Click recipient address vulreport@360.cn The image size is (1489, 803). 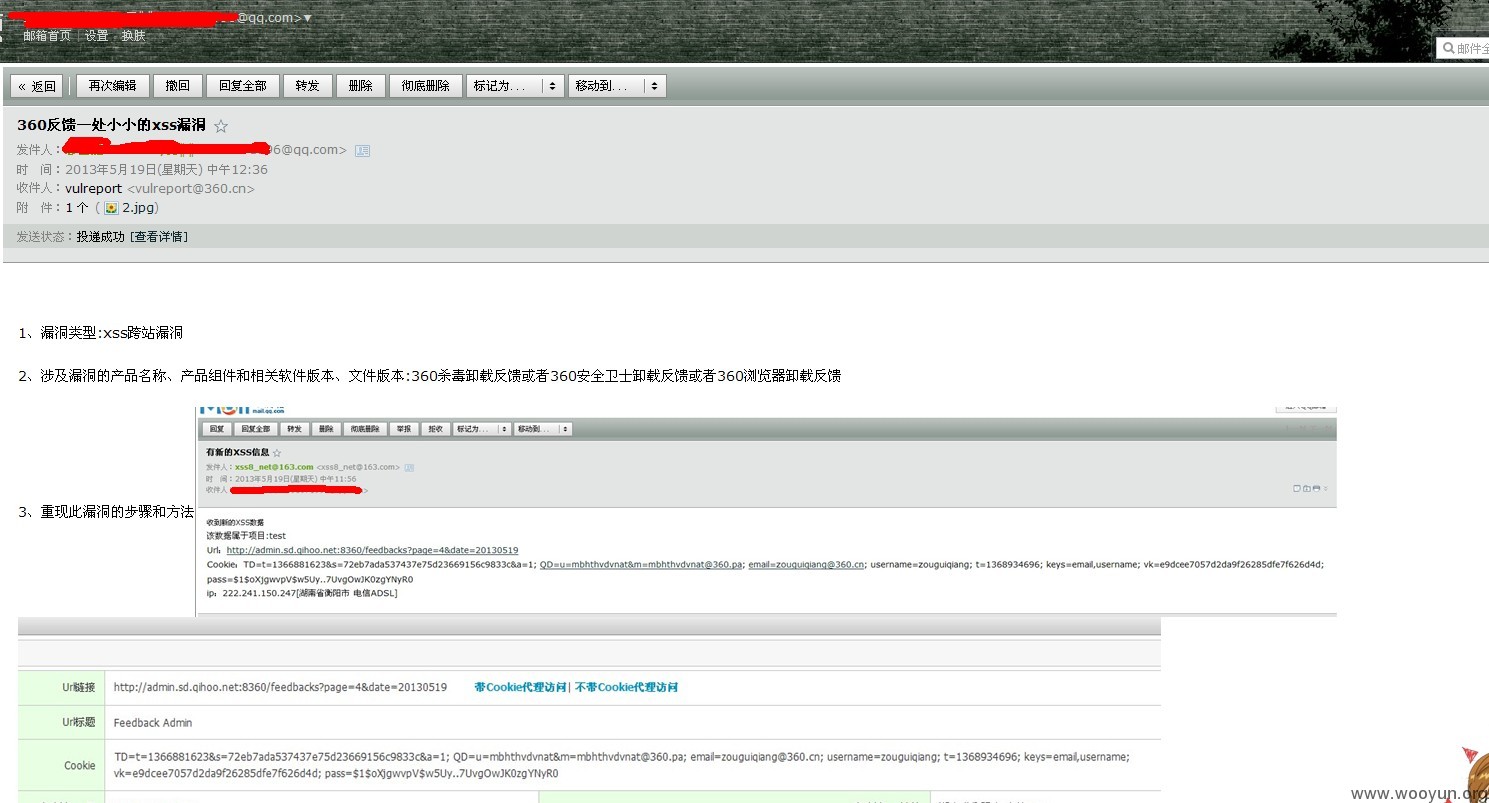(190, 188)
